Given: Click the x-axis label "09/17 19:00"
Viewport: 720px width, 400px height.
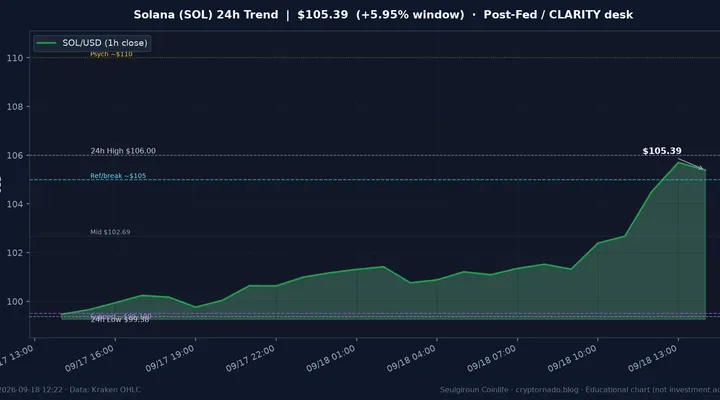Looking at the screenshot, I should point(170,359).
